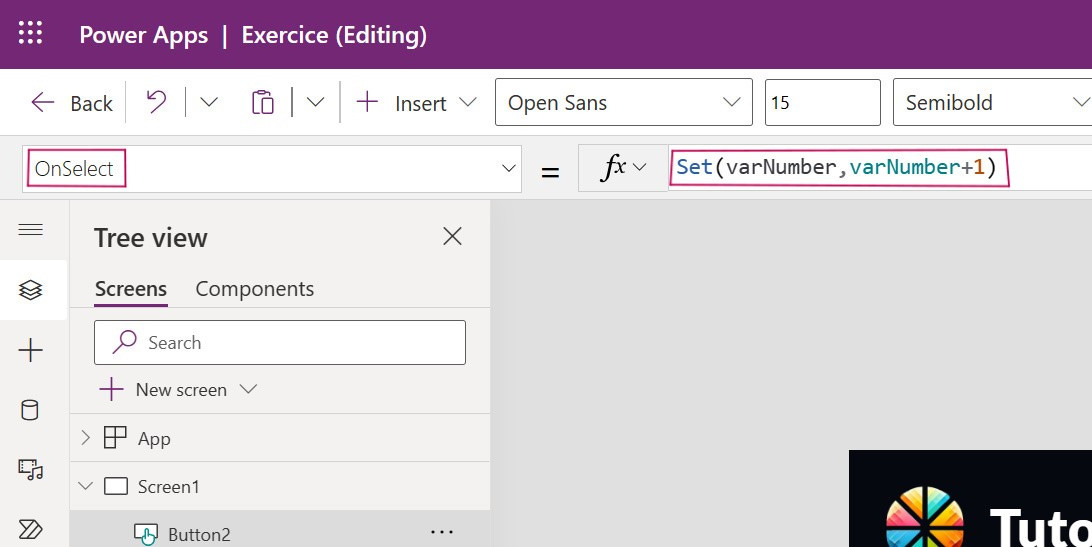Switch to the Components tab

pyautogui.click(x=255, y=289)
